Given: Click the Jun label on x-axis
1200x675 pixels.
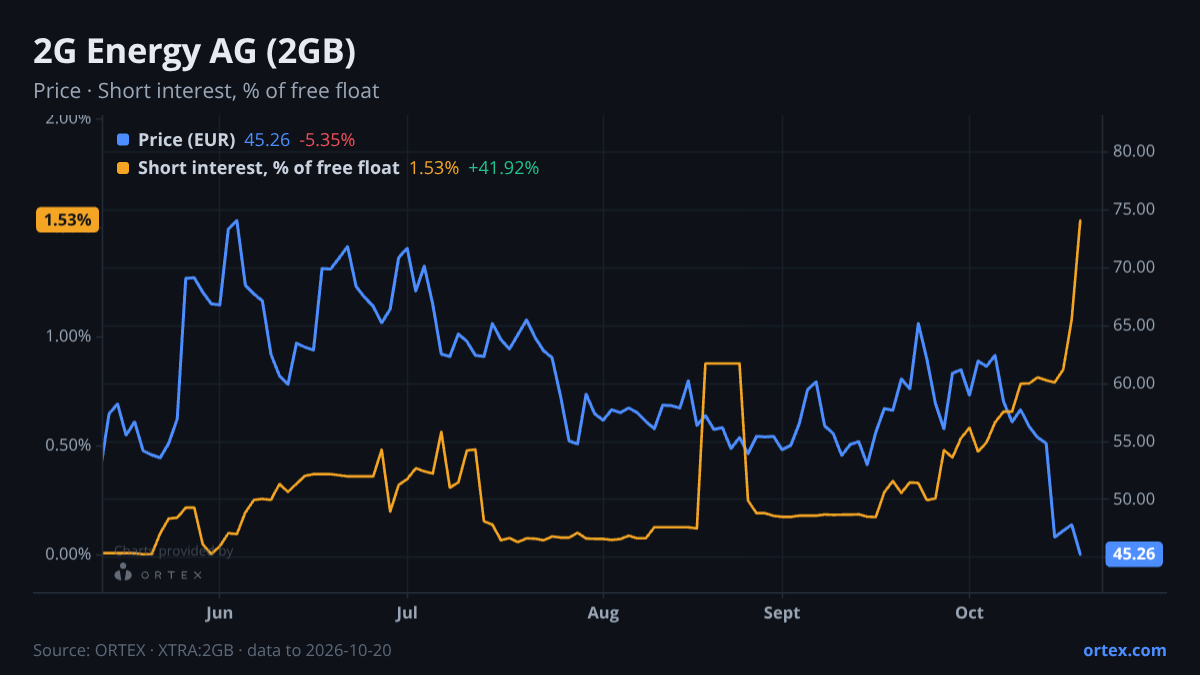Looking at the screenshot, I should 219,613.
